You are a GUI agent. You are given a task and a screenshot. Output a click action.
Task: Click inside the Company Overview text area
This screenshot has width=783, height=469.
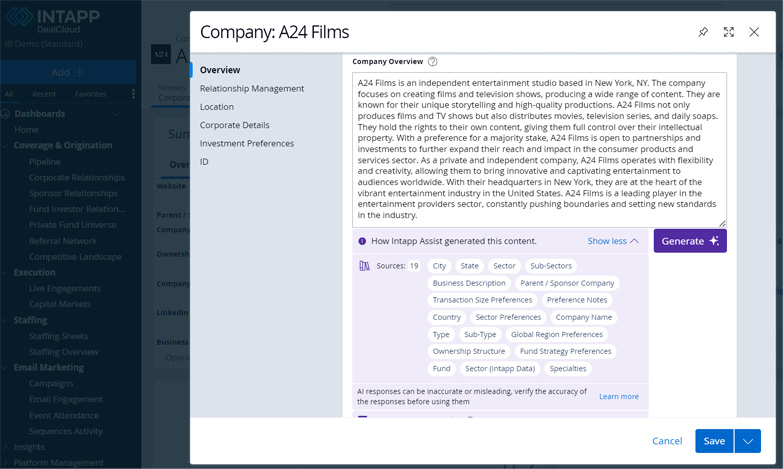tap(539, 149)
